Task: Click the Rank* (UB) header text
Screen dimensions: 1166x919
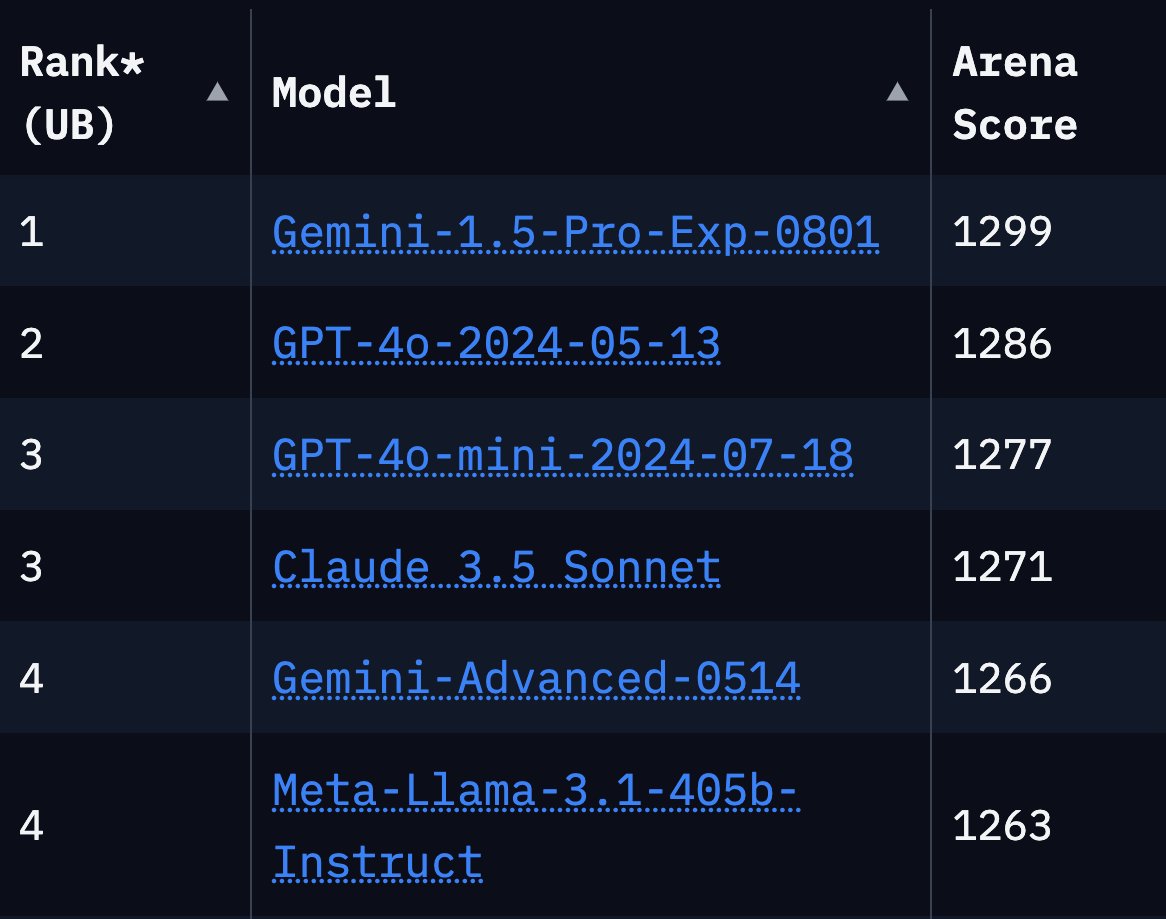Action: [x=82, y=94]
